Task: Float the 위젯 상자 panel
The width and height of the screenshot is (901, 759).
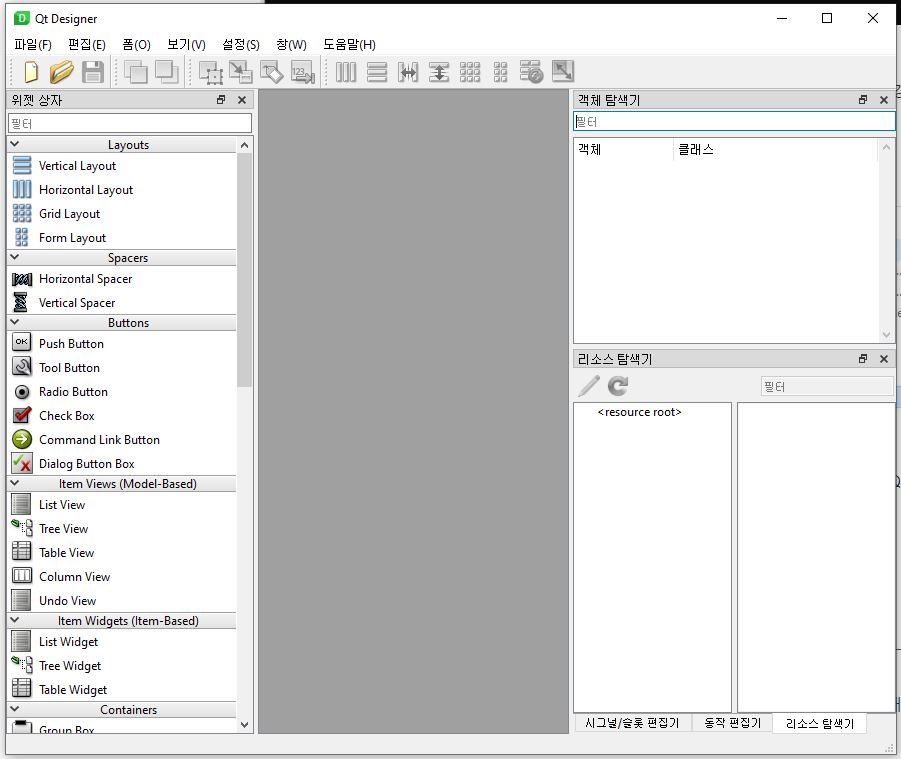Action: point(221,100)
